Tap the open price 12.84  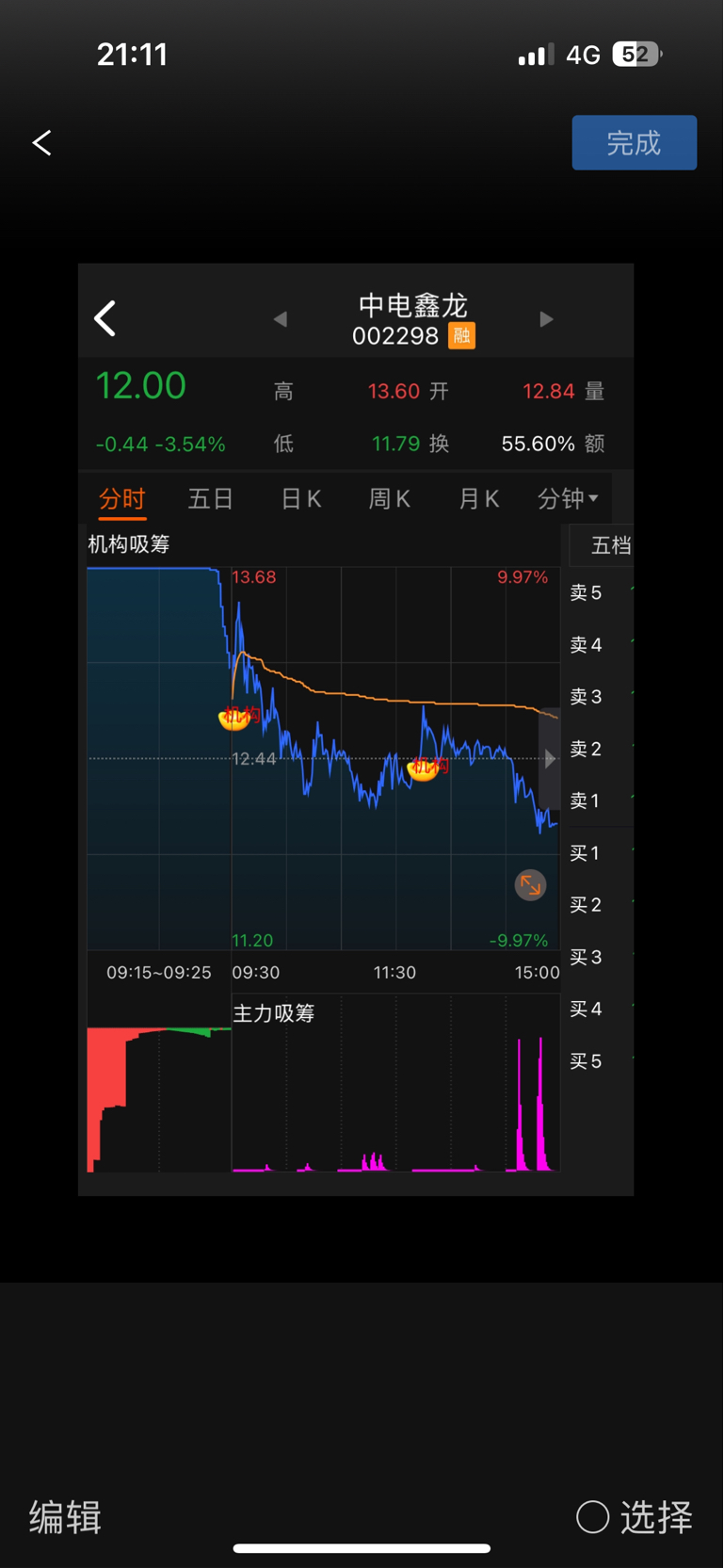point(549,391)
